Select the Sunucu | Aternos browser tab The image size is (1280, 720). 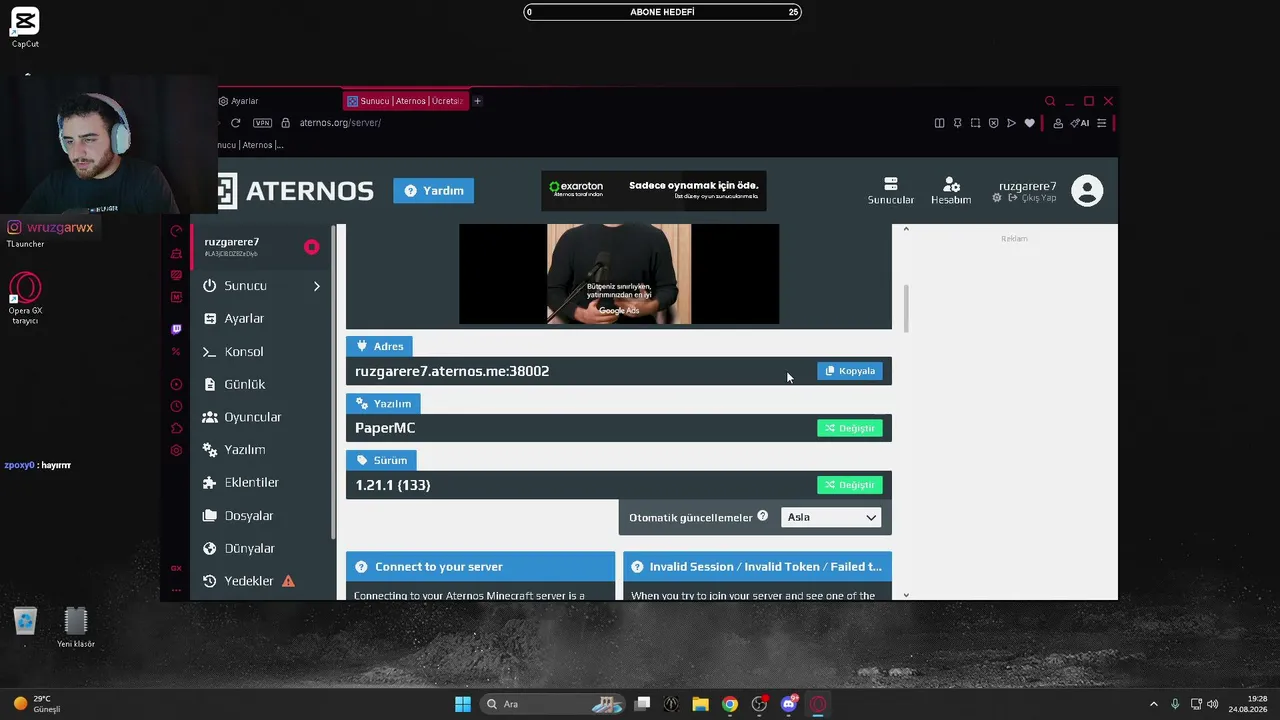(405, 101)
